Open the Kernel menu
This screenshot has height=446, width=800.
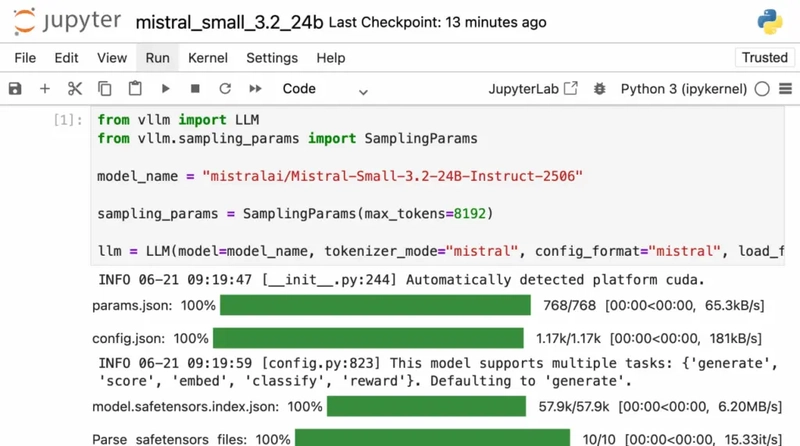click(x=208, y=58)
